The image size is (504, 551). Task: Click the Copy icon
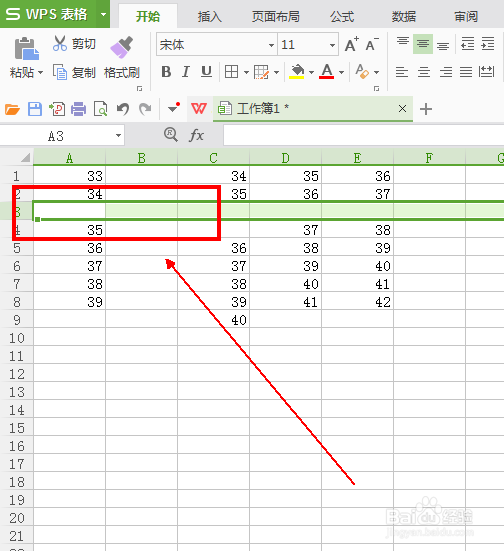click(x=60, y=72)
